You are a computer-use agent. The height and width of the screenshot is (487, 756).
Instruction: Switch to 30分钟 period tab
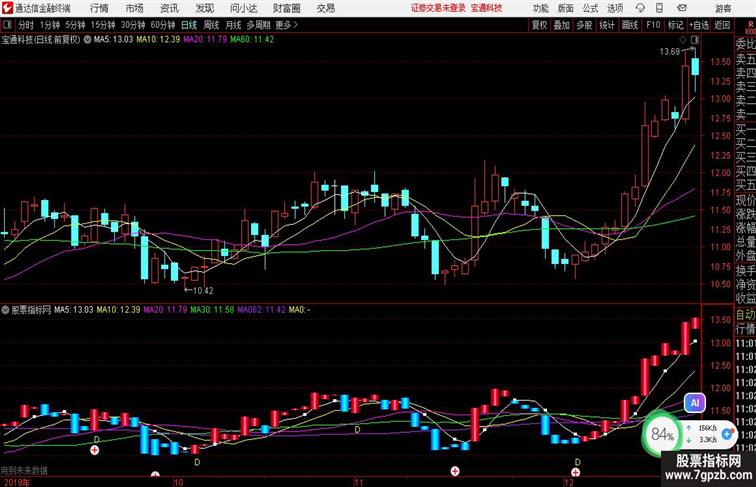(133, 25)
